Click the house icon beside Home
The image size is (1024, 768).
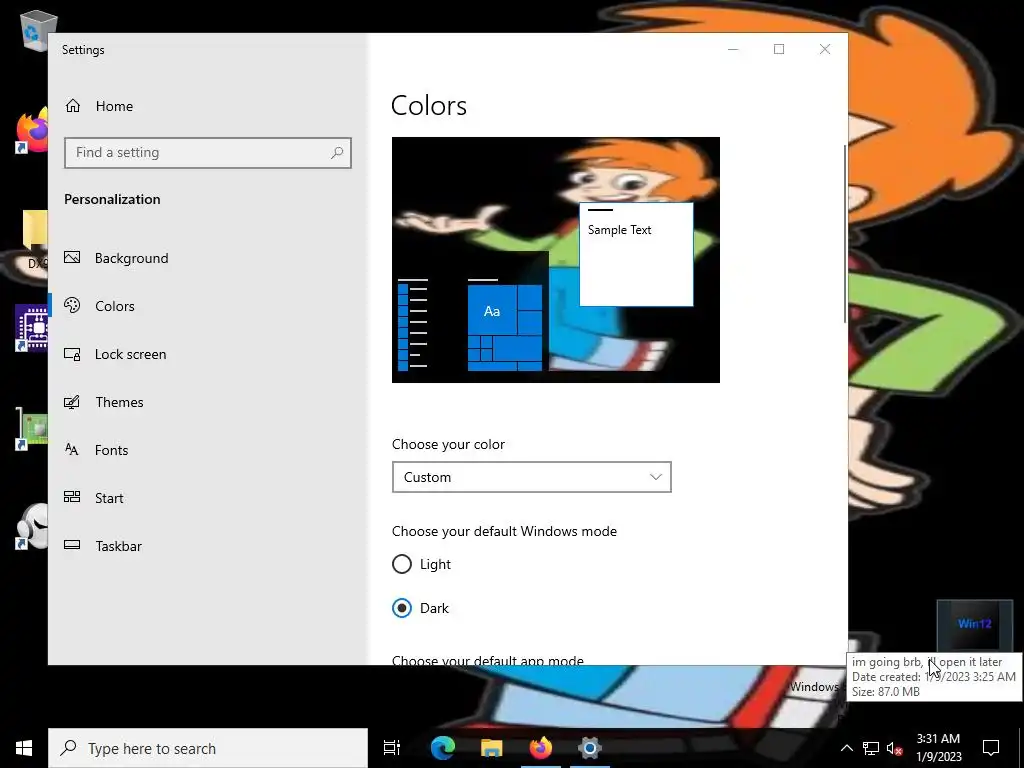[72, 105]
